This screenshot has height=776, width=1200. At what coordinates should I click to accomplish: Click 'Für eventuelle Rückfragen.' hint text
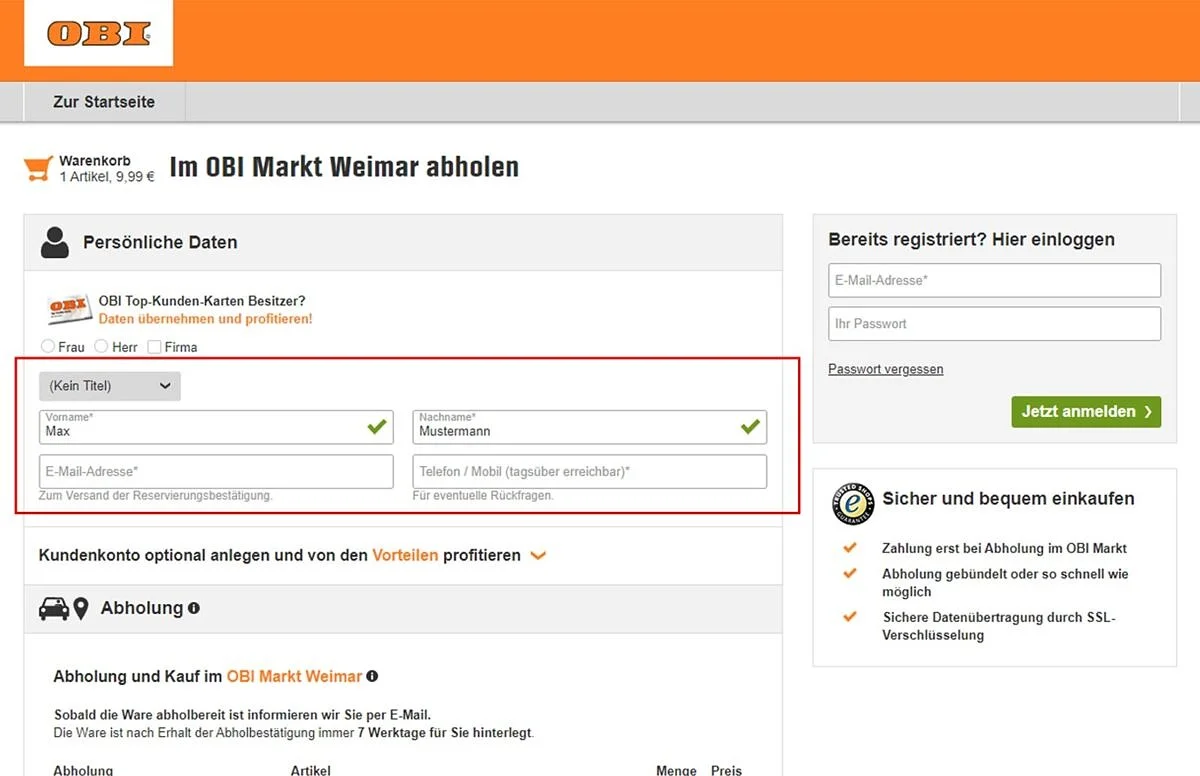click(483, 496)
